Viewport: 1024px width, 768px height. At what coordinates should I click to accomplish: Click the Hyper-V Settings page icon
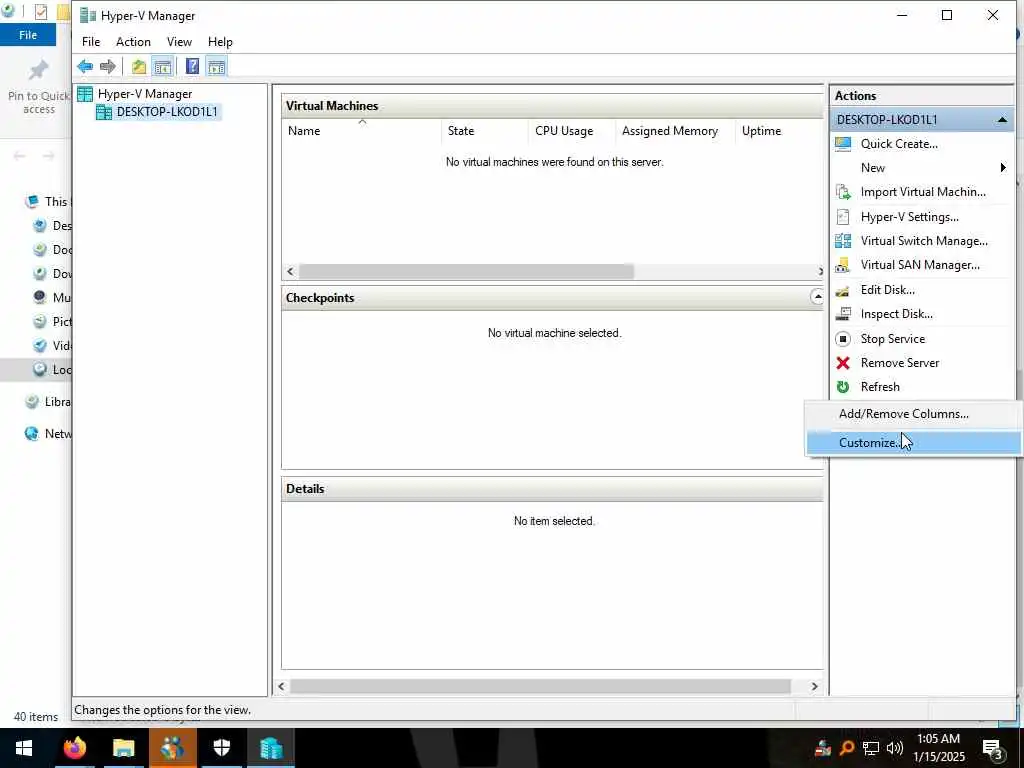coord(843,217)
